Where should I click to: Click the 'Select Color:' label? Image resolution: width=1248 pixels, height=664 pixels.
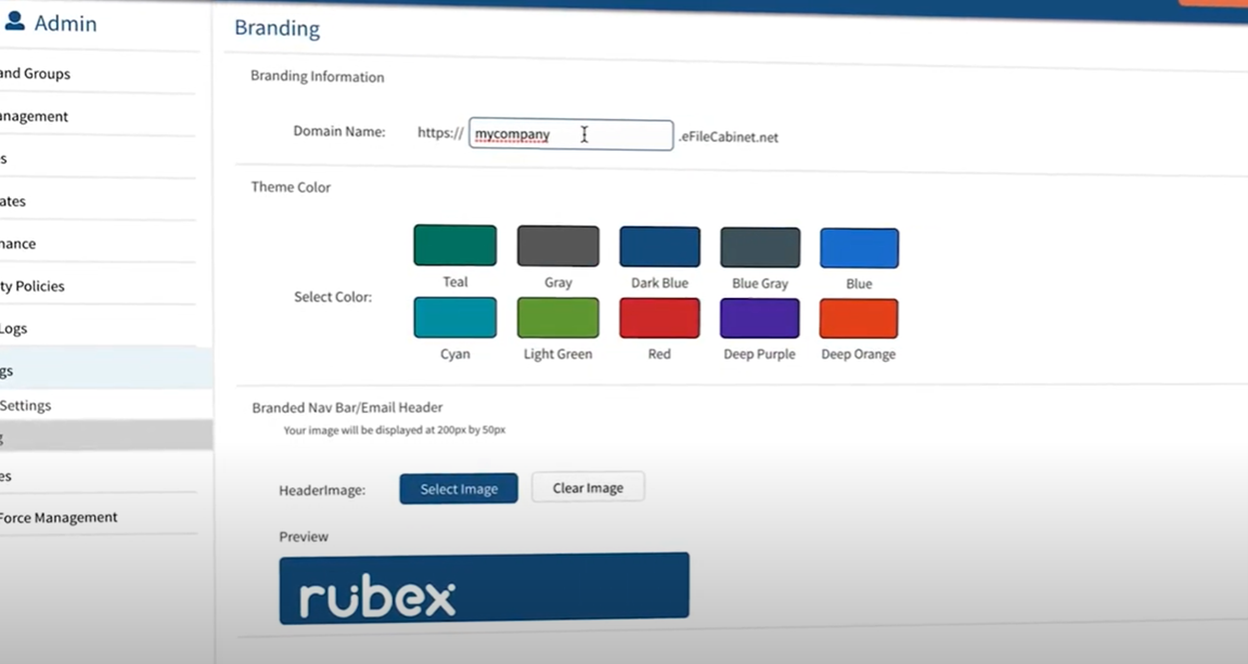click(x=333, y=297)
